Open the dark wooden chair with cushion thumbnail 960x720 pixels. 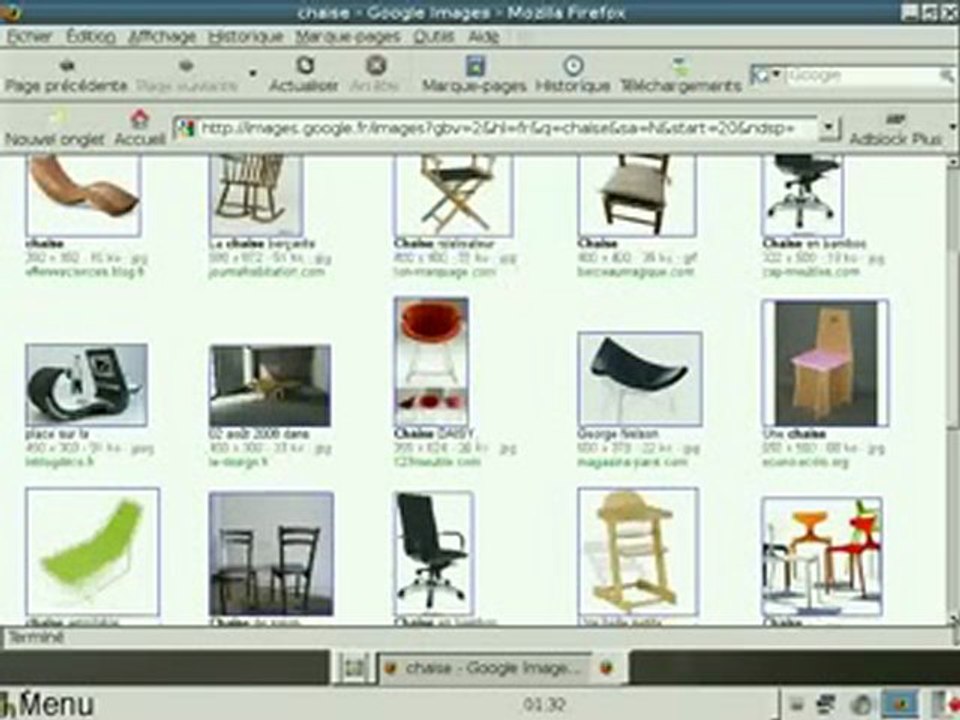[637, 195]
